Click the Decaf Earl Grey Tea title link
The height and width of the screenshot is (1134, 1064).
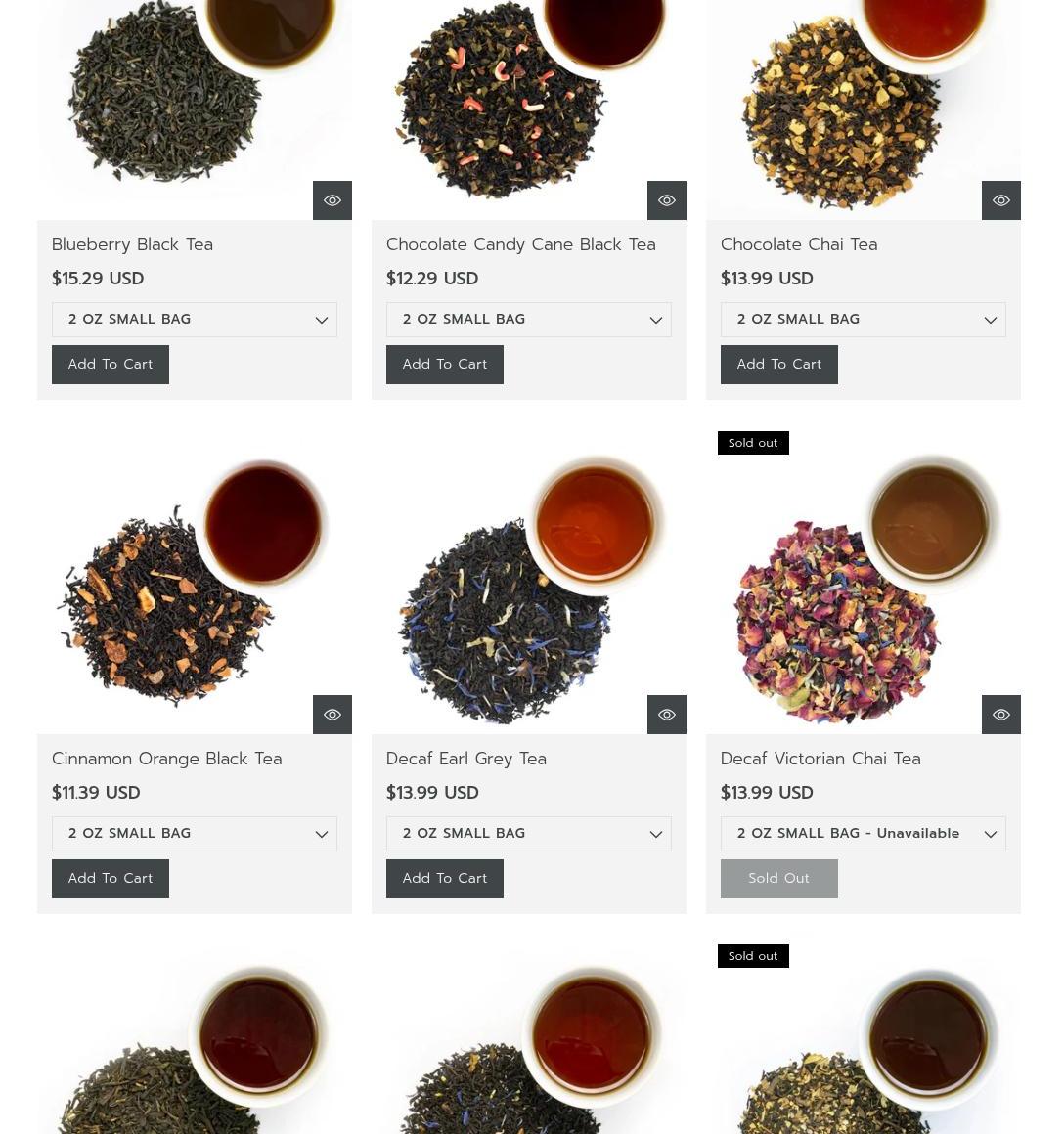465,759
